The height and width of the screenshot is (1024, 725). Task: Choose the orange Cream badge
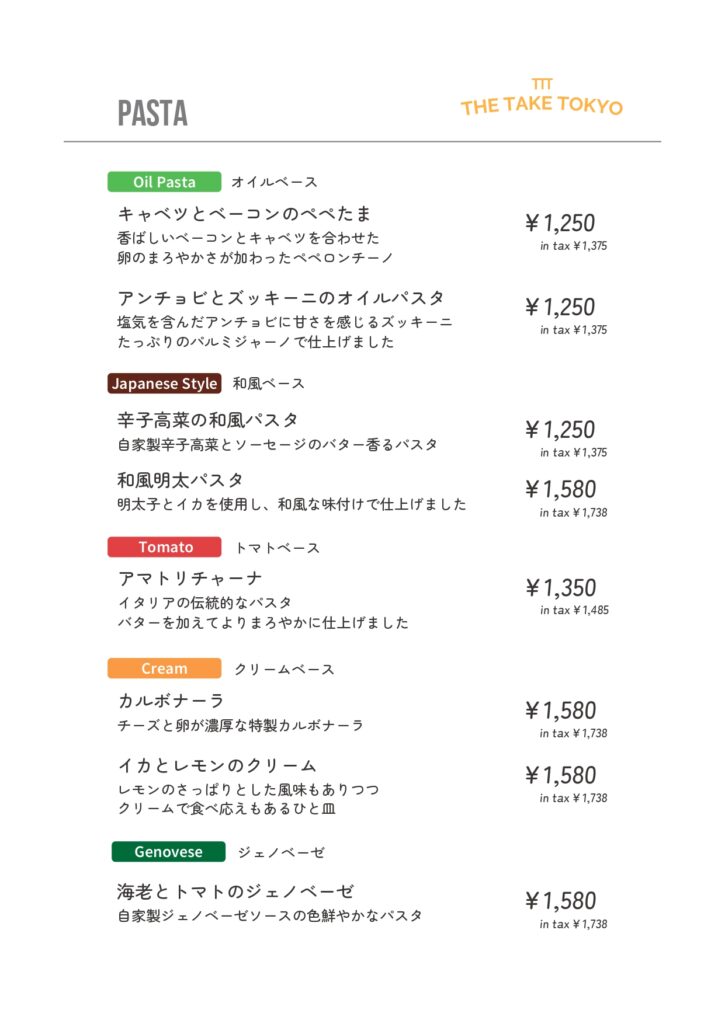coord(164,669)
